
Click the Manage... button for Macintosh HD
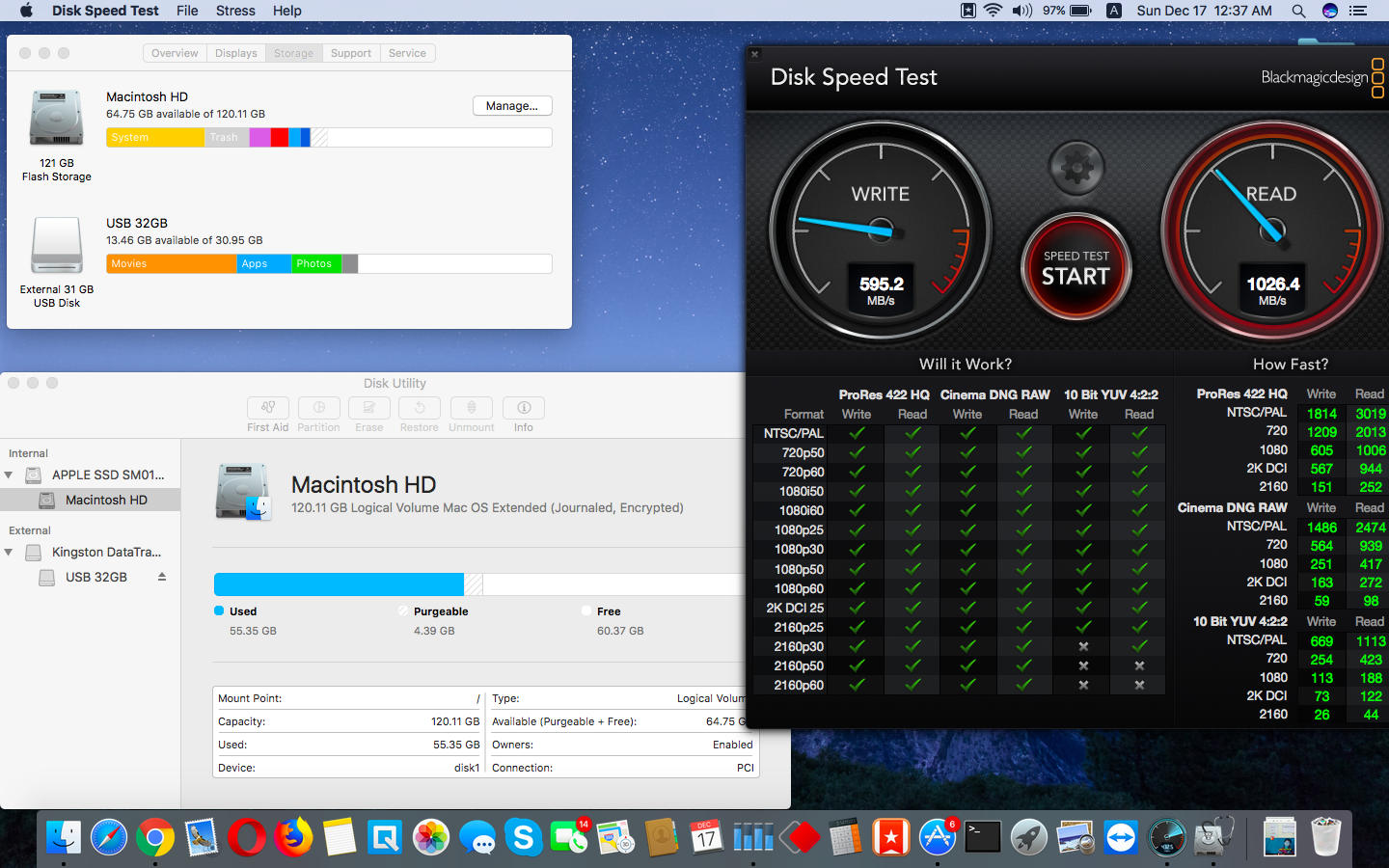(x=512, y=106)
